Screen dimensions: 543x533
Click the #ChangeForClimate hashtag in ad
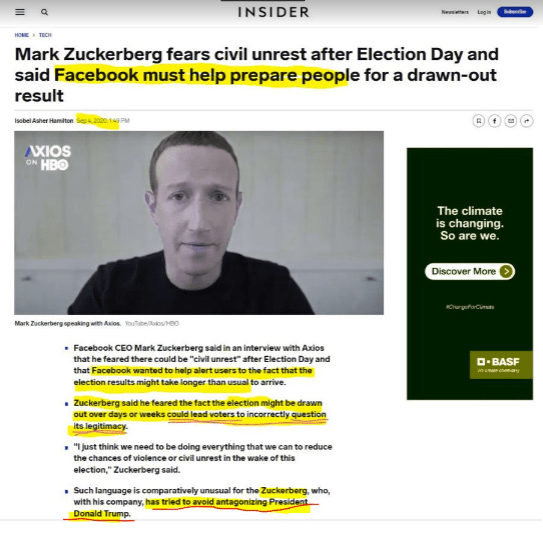(x=470, y=307)
